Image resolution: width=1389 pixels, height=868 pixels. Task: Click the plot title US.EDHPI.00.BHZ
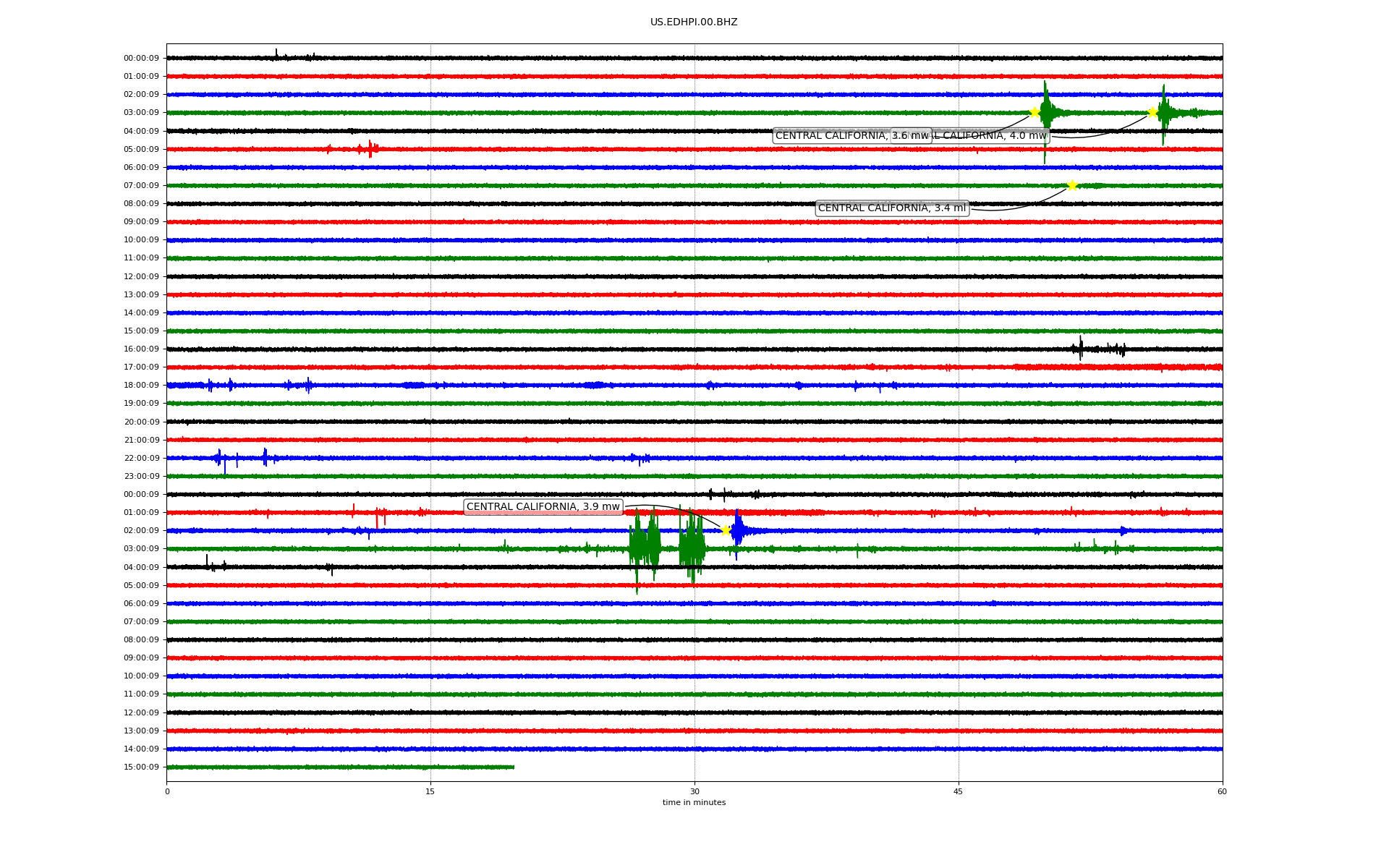[x=694, y=22]
